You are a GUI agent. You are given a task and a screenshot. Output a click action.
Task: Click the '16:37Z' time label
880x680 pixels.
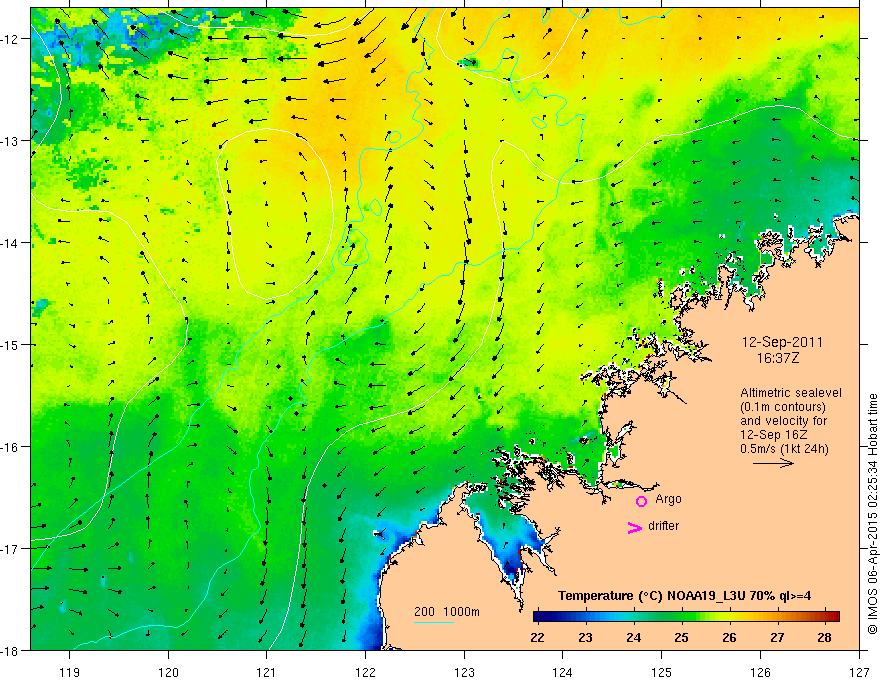[x=777, y=358]
